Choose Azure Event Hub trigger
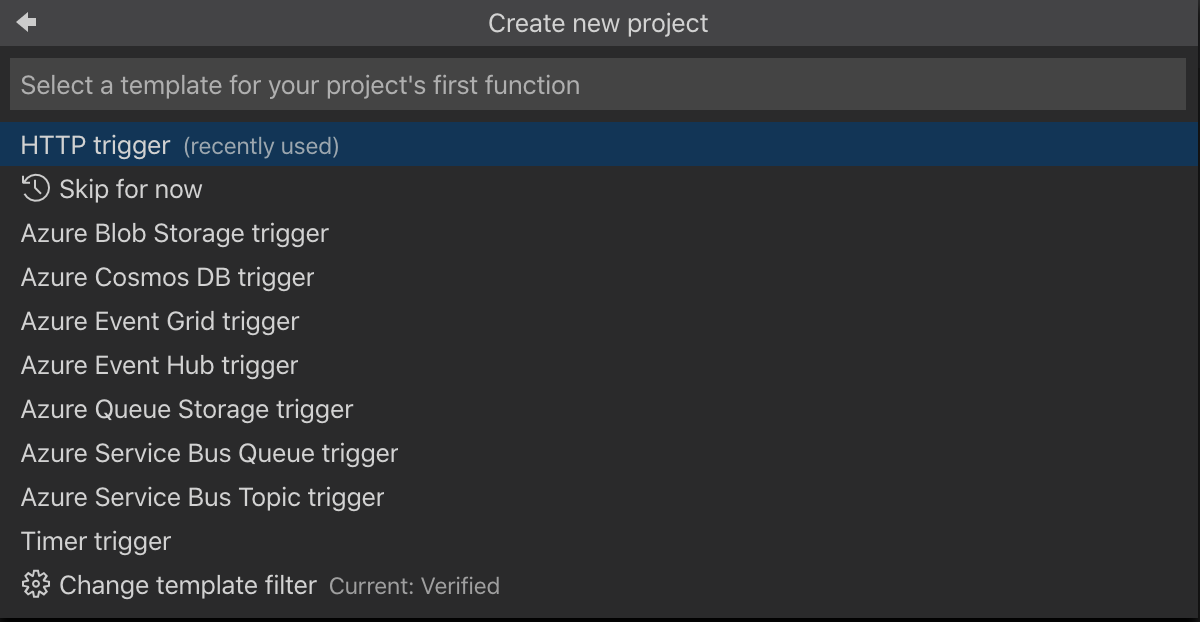 159,365
